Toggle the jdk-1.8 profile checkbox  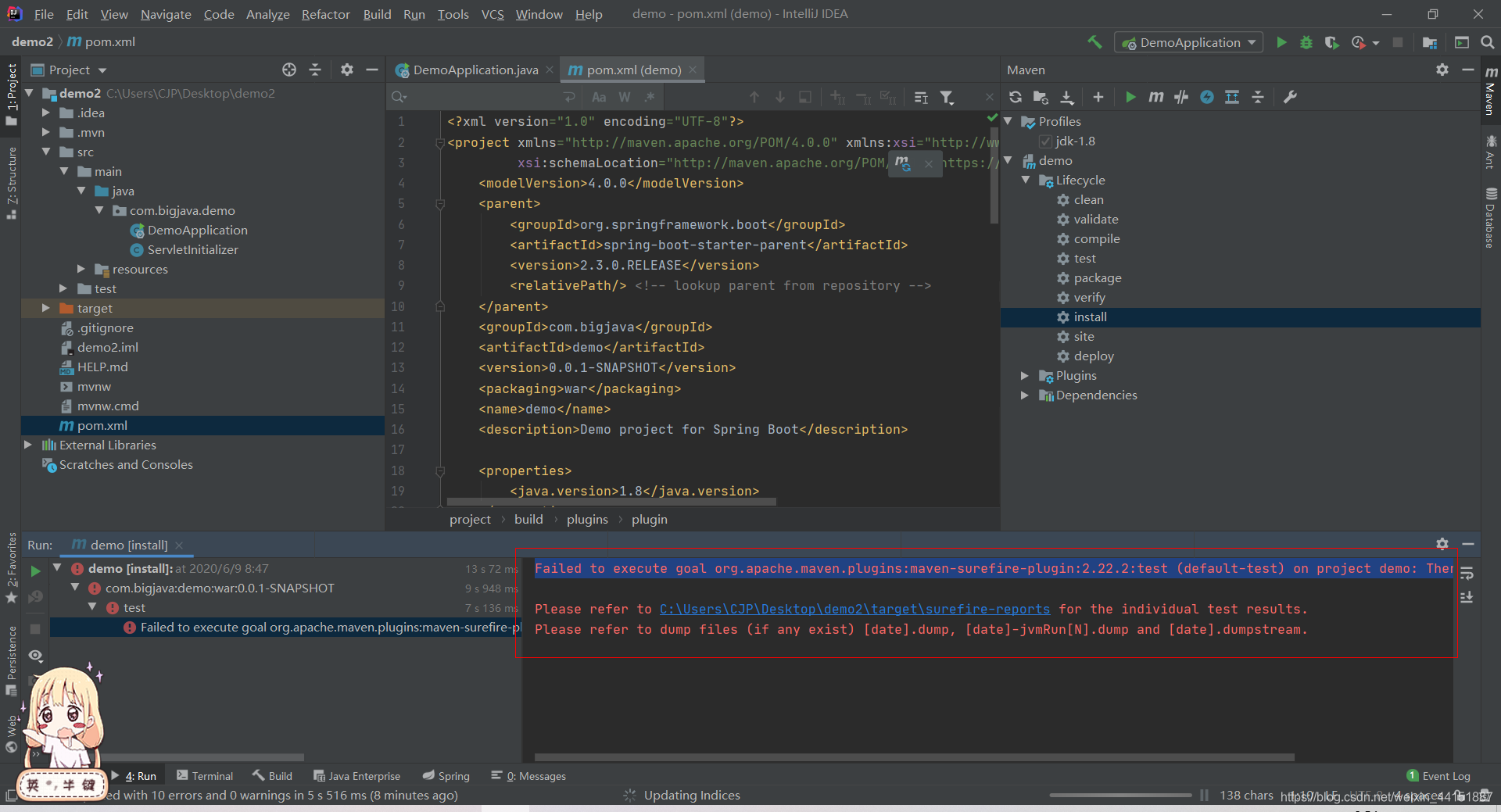click(1045, 141)
